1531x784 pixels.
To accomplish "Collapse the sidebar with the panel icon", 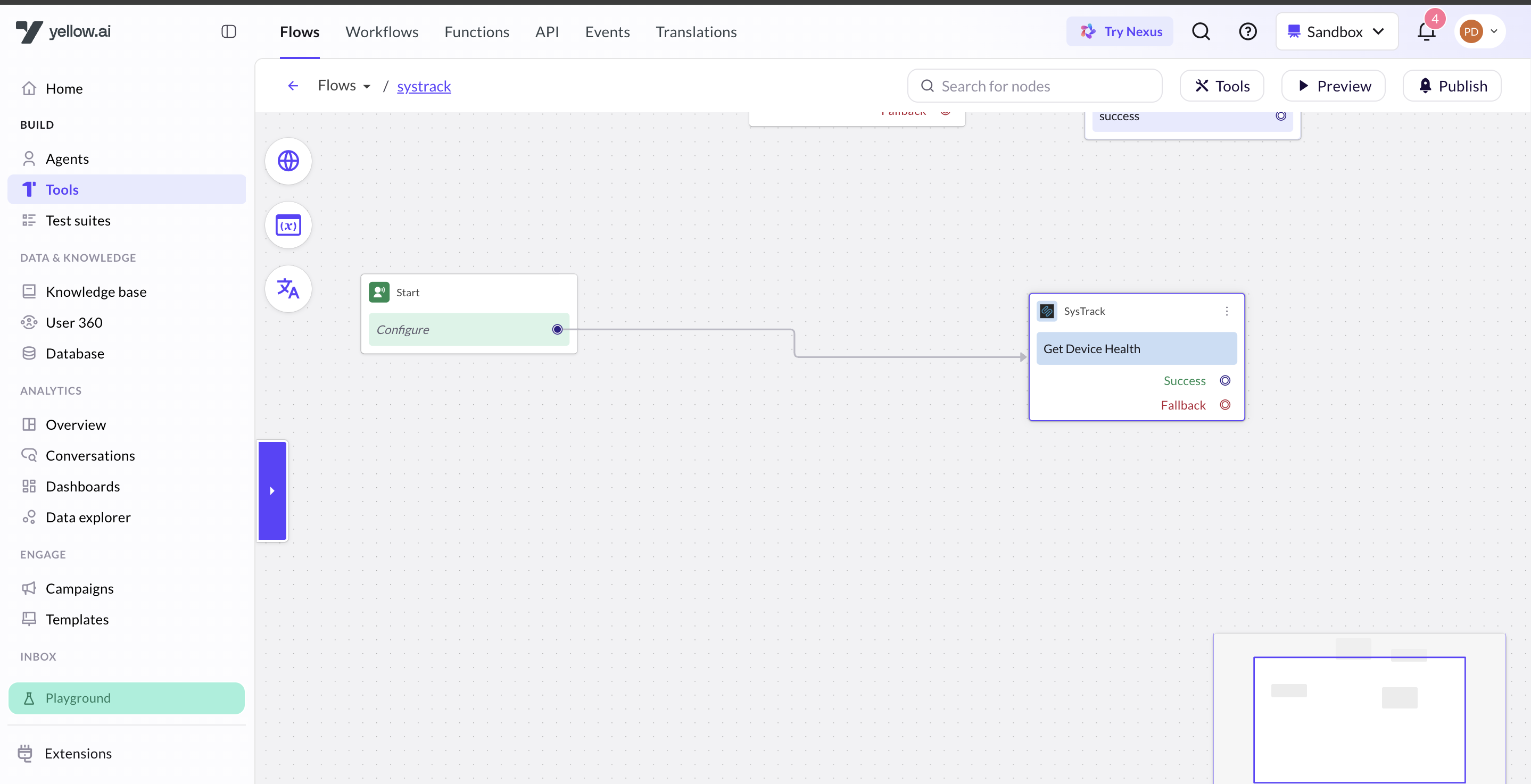I will point(229,31).
